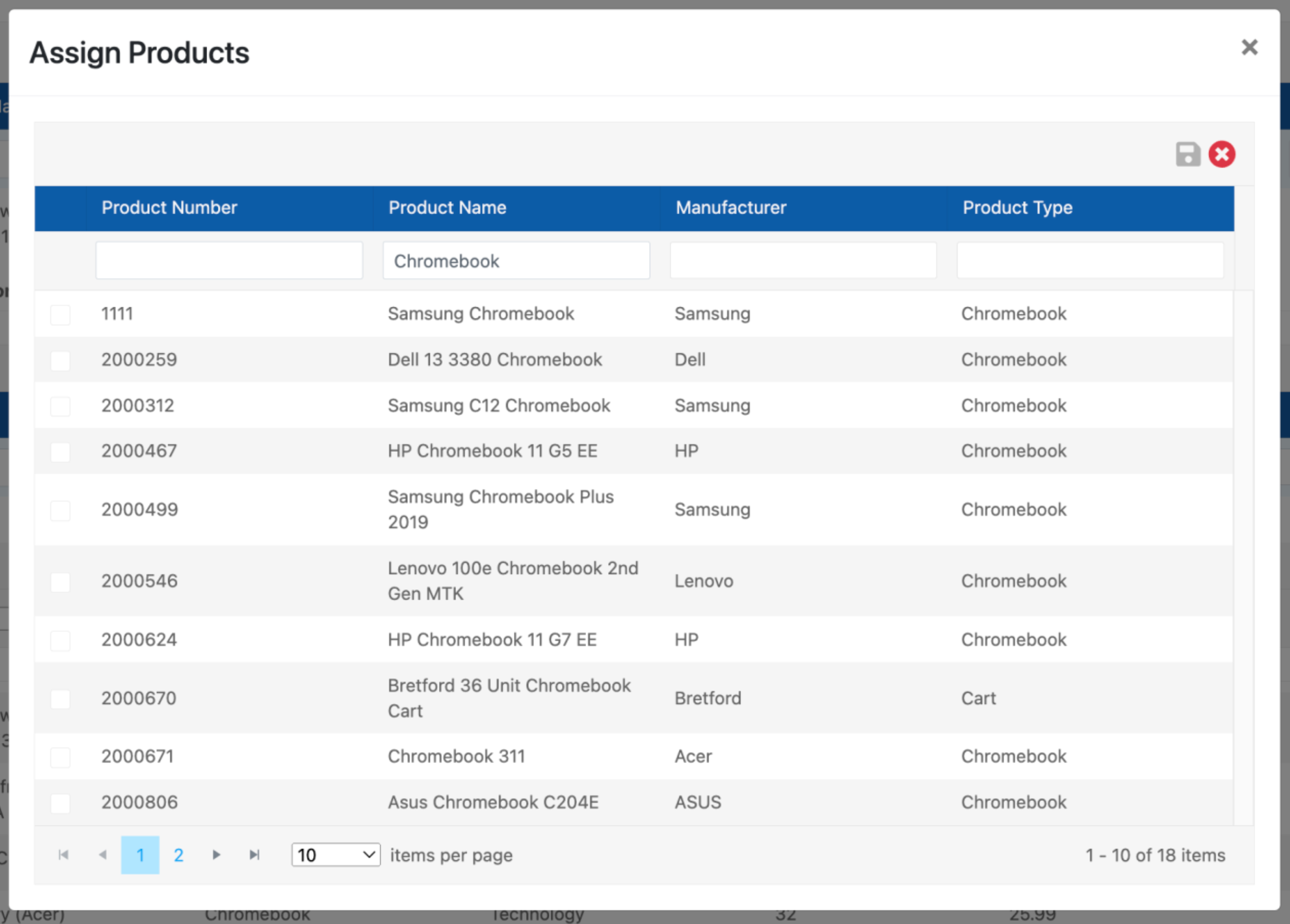Check the box for Chromebook 311

click(x=60, y=758)
